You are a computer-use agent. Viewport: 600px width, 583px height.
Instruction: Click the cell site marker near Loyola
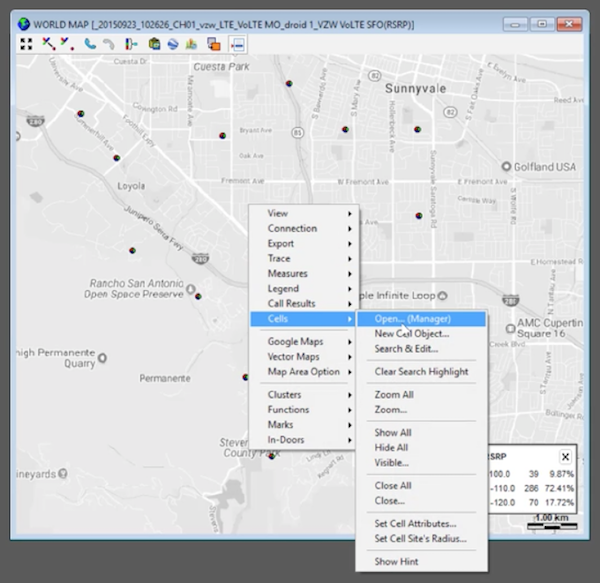click(118, 156)
